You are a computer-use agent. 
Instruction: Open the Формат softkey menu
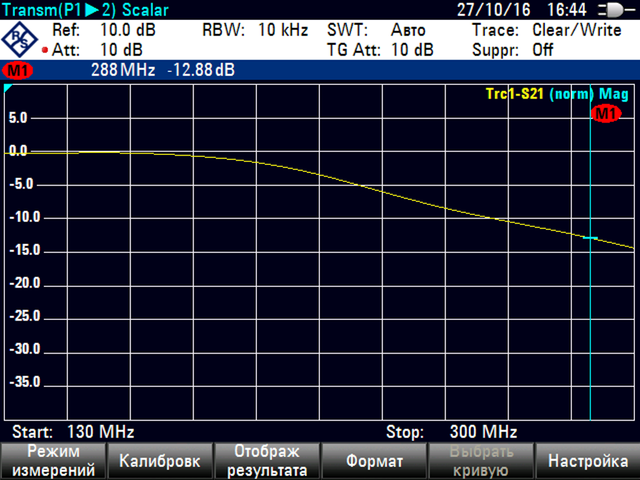(374, 461)
